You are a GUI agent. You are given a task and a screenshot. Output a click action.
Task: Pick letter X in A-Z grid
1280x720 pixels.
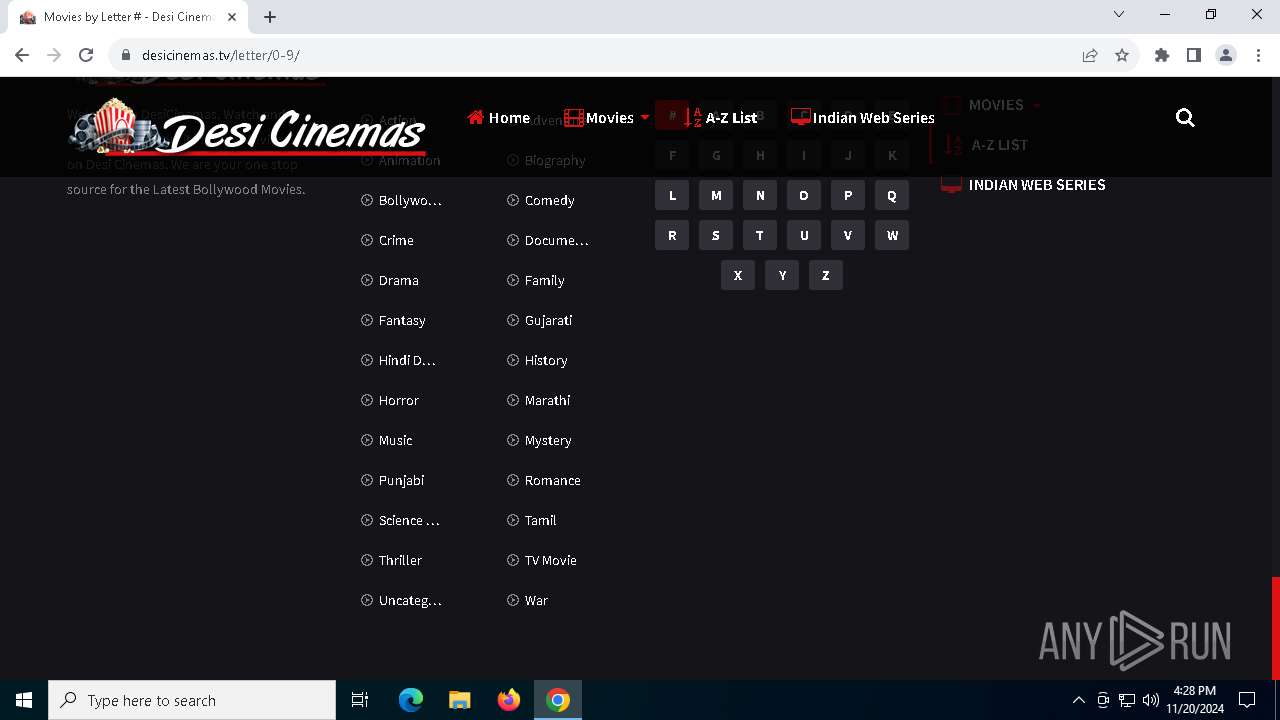pyautogui.click(x=738, y=276)
